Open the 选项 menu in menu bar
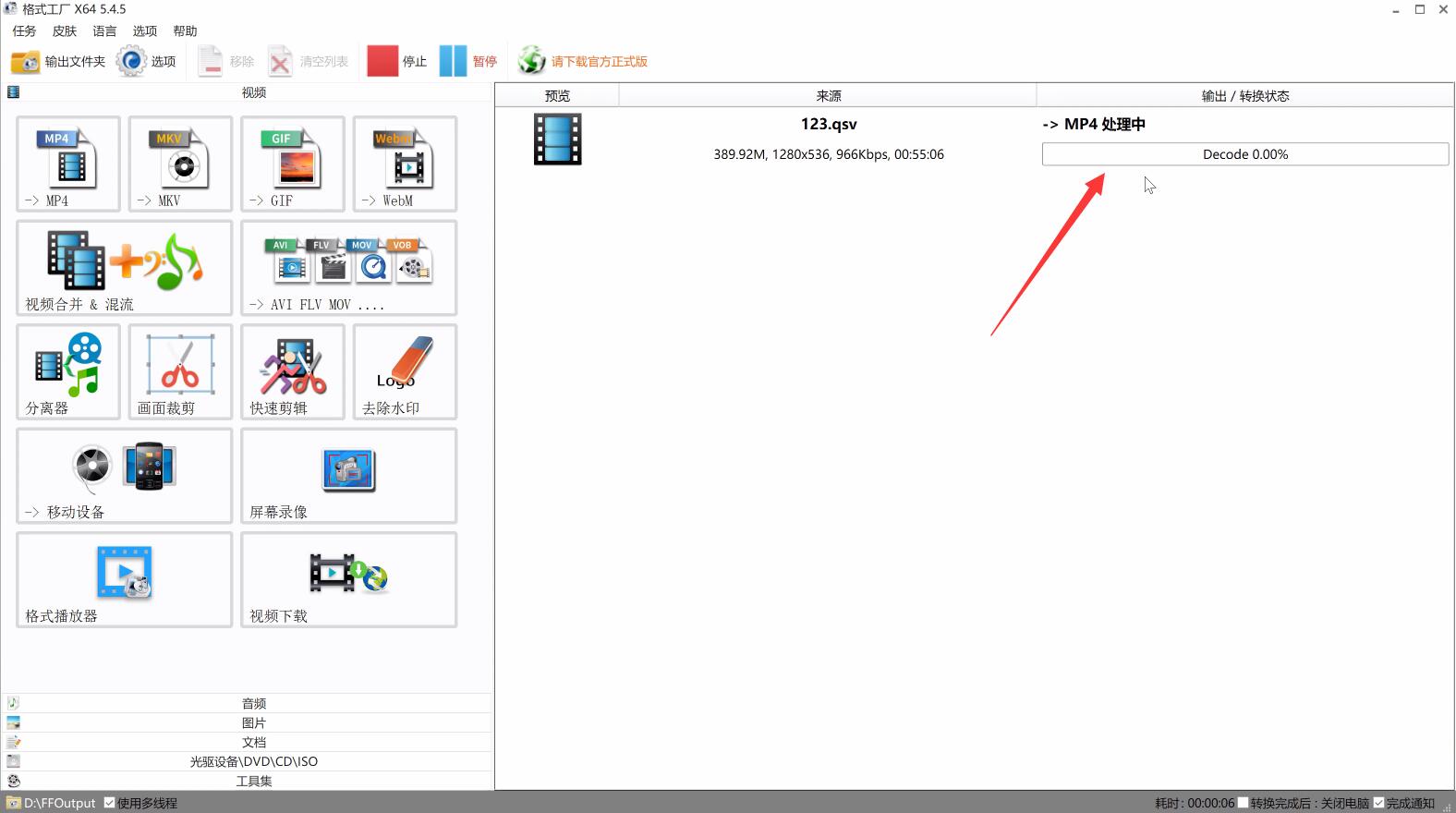The width and height of the screenshot is (1456, 813). [x=145, y=31]
